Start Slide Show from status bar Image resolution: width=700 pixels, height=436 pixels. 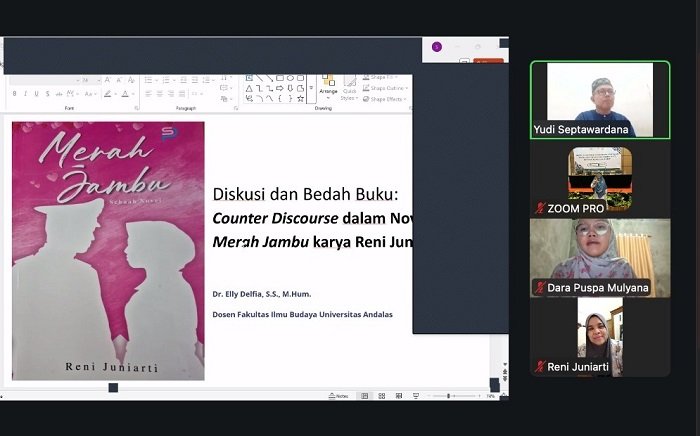click(416, 396)
